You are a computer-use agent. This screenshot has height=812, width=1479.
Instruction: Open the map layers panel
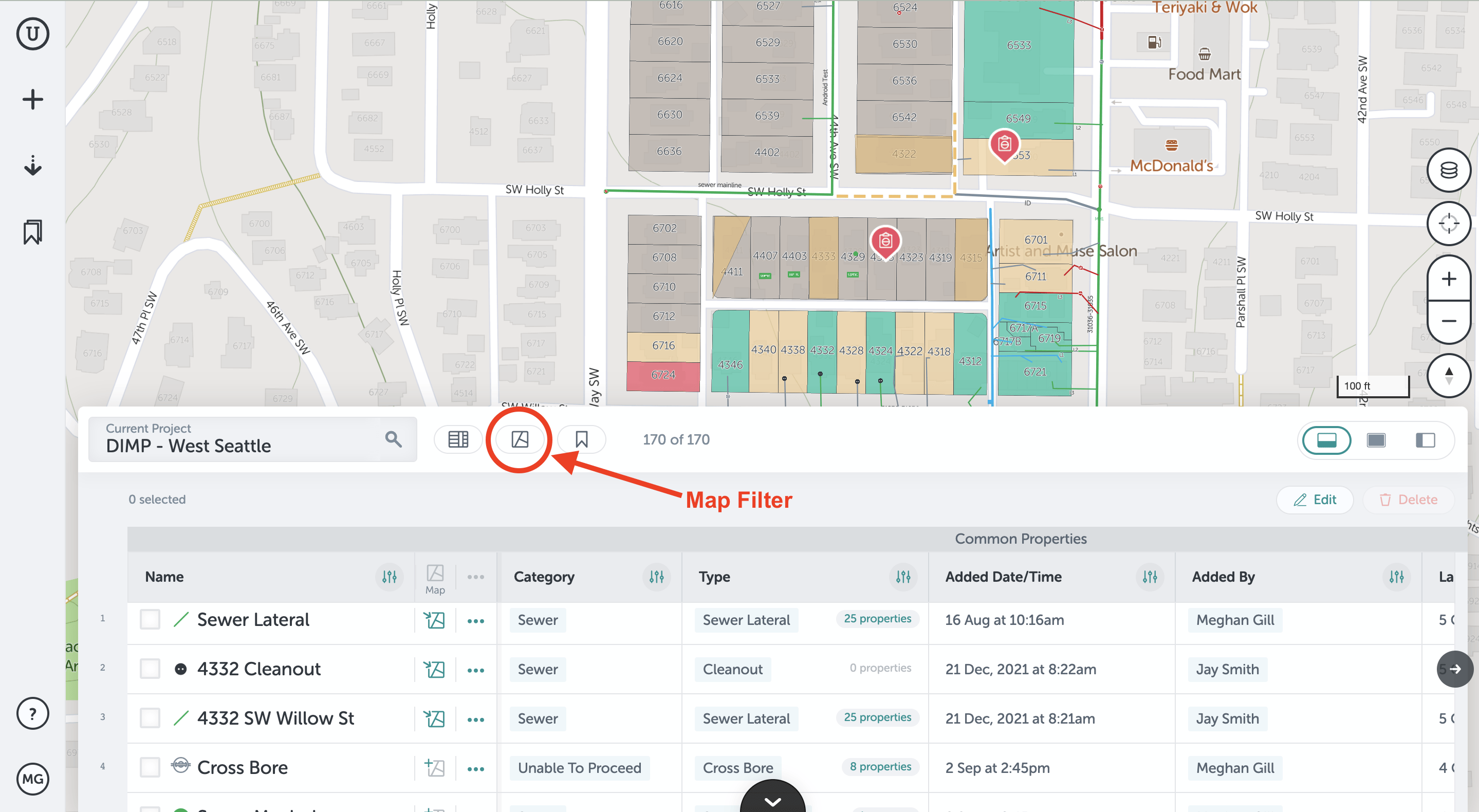(1448, 170)
